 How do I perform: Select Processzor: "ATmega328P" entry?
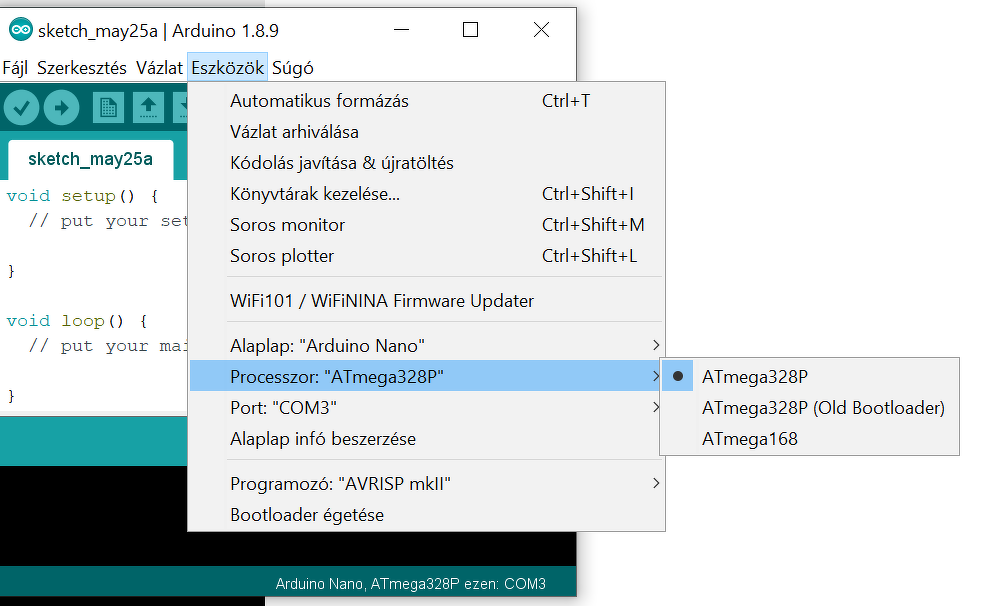427,376
